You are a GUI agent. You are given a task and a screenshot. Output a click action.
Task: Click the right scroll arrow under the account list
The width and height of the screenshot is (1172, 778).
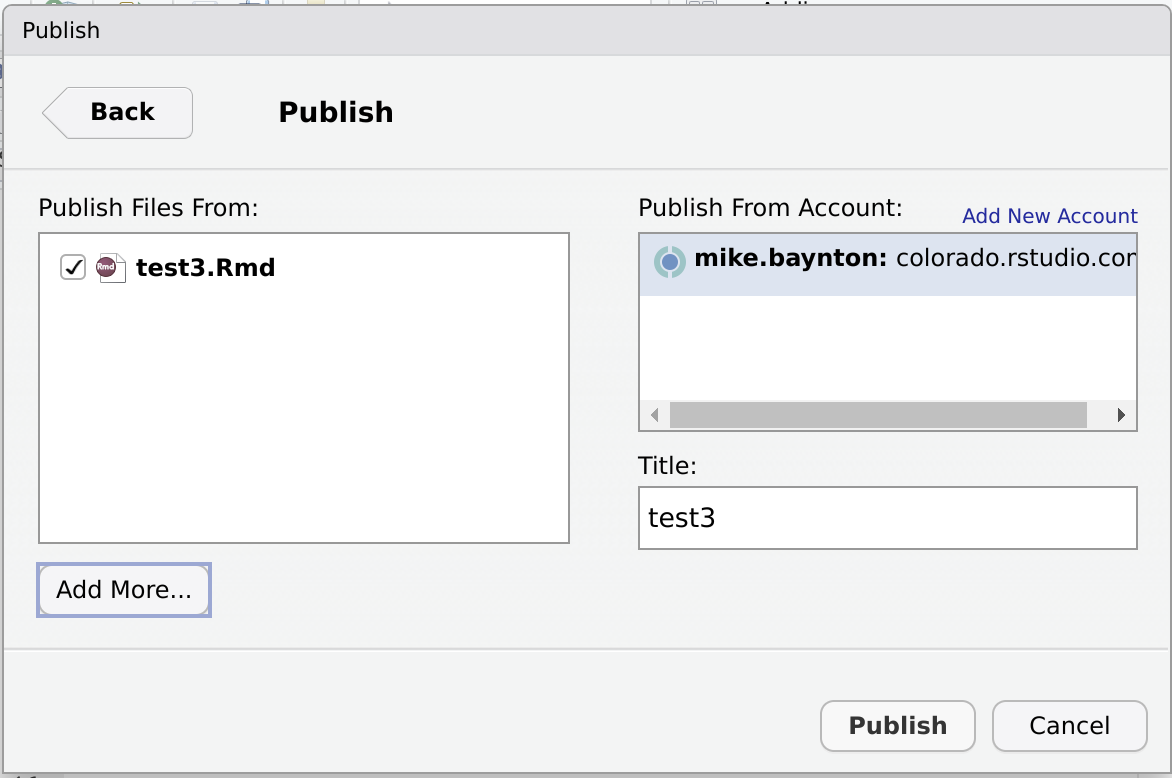point(1122,415)
